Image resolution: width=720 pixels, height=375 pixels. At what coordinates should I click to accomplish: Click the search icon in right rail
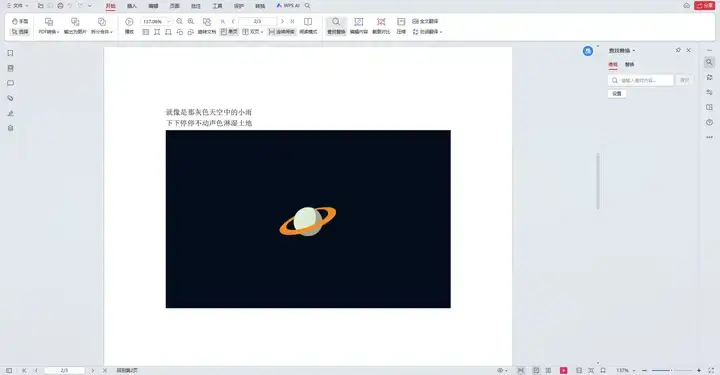tap(709, 62)
